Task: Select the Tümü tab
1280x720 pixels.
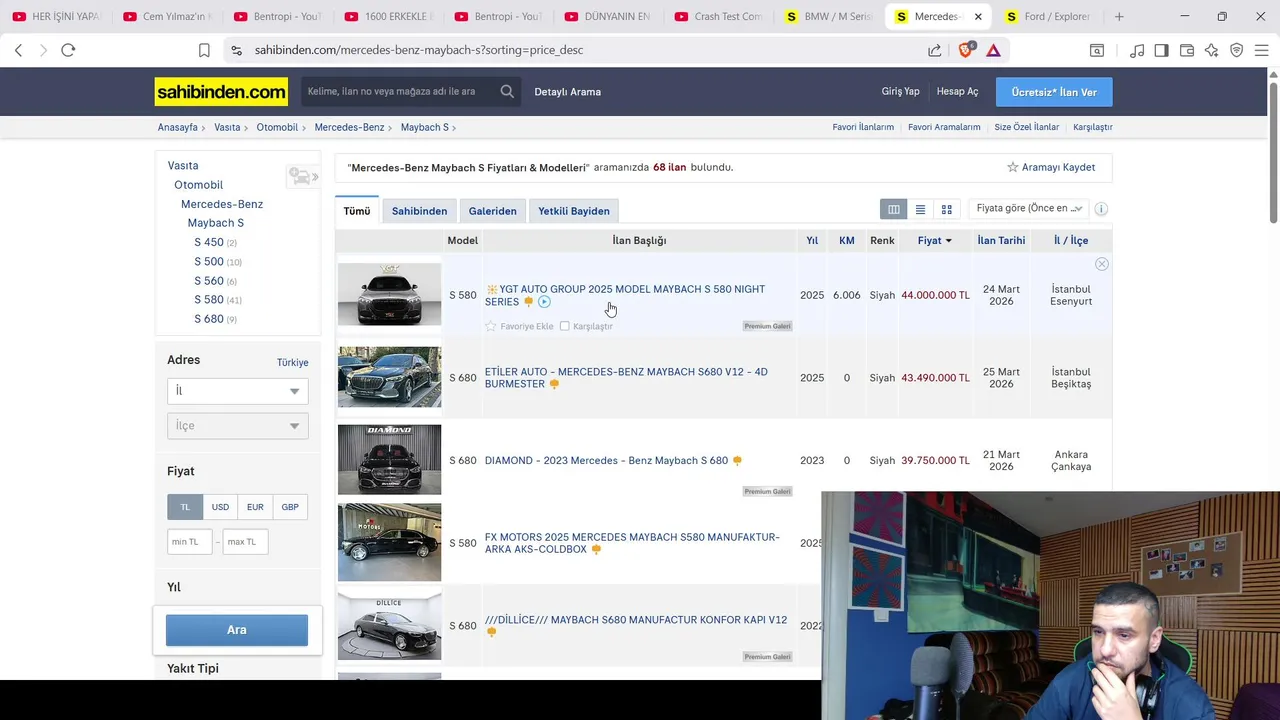Action: point(357,211)
